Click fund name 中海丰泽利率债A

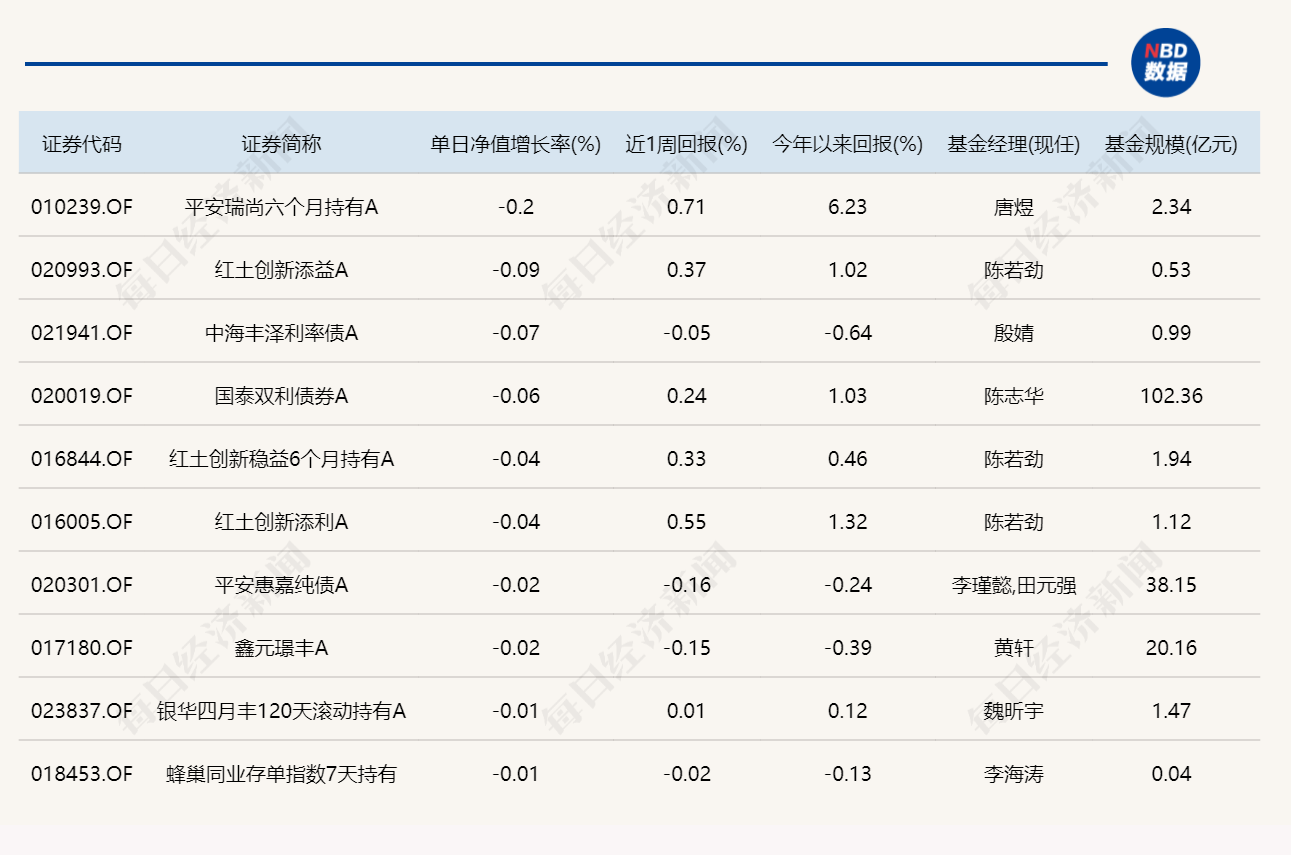point(281,333)
